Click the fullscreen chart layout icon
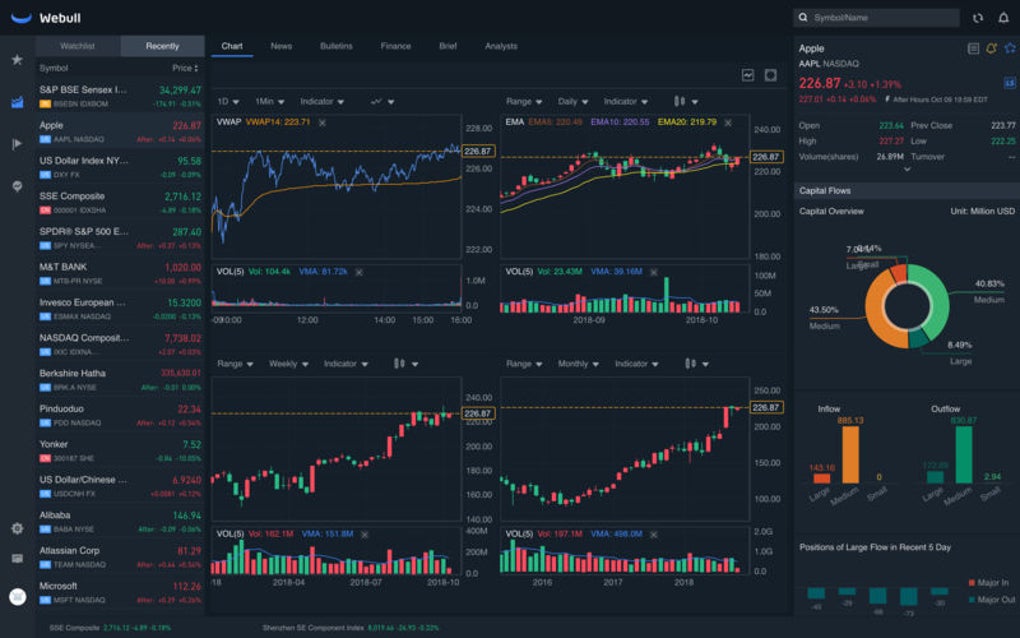This screenshot has height=638, width=1020. pyautogui.click(x=771, y=75)
